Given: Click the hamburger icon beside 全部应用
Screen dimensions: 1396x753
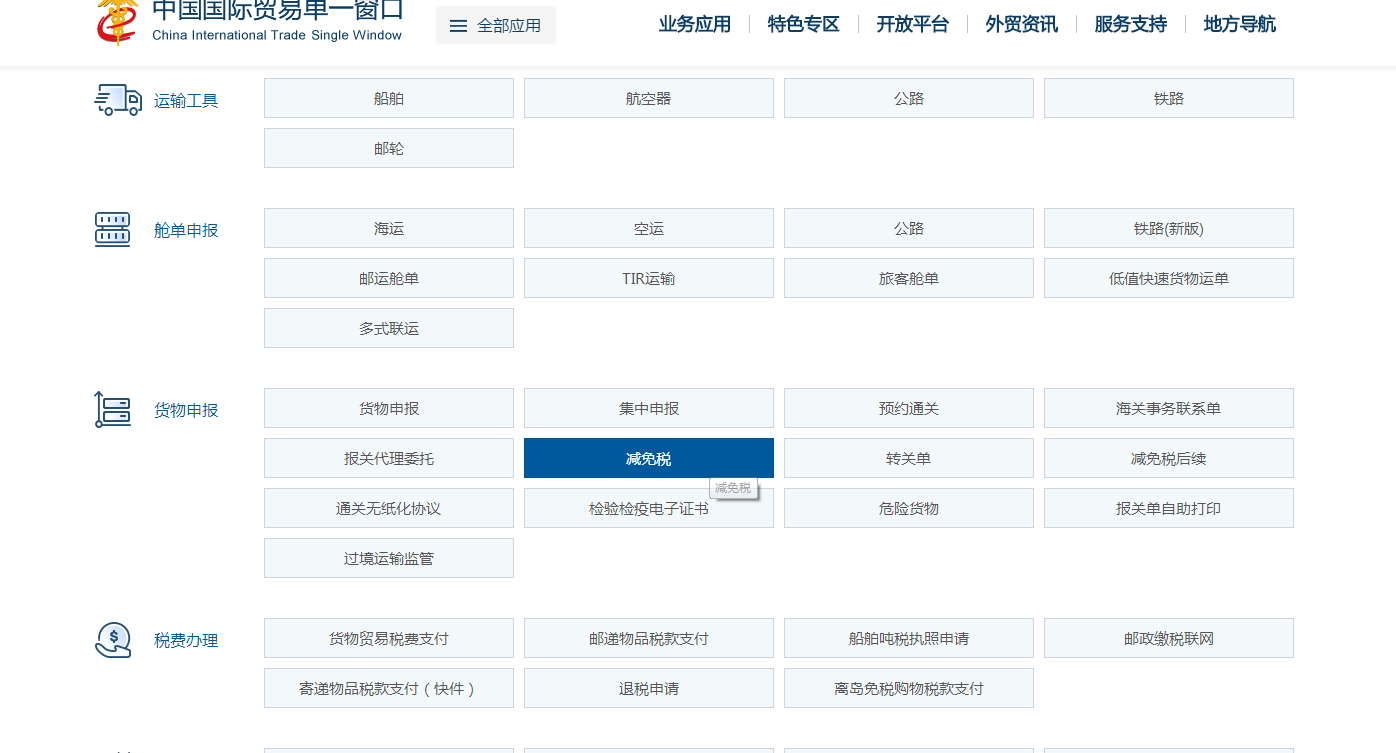Looking at the screenshot, I should pos(459,26).
